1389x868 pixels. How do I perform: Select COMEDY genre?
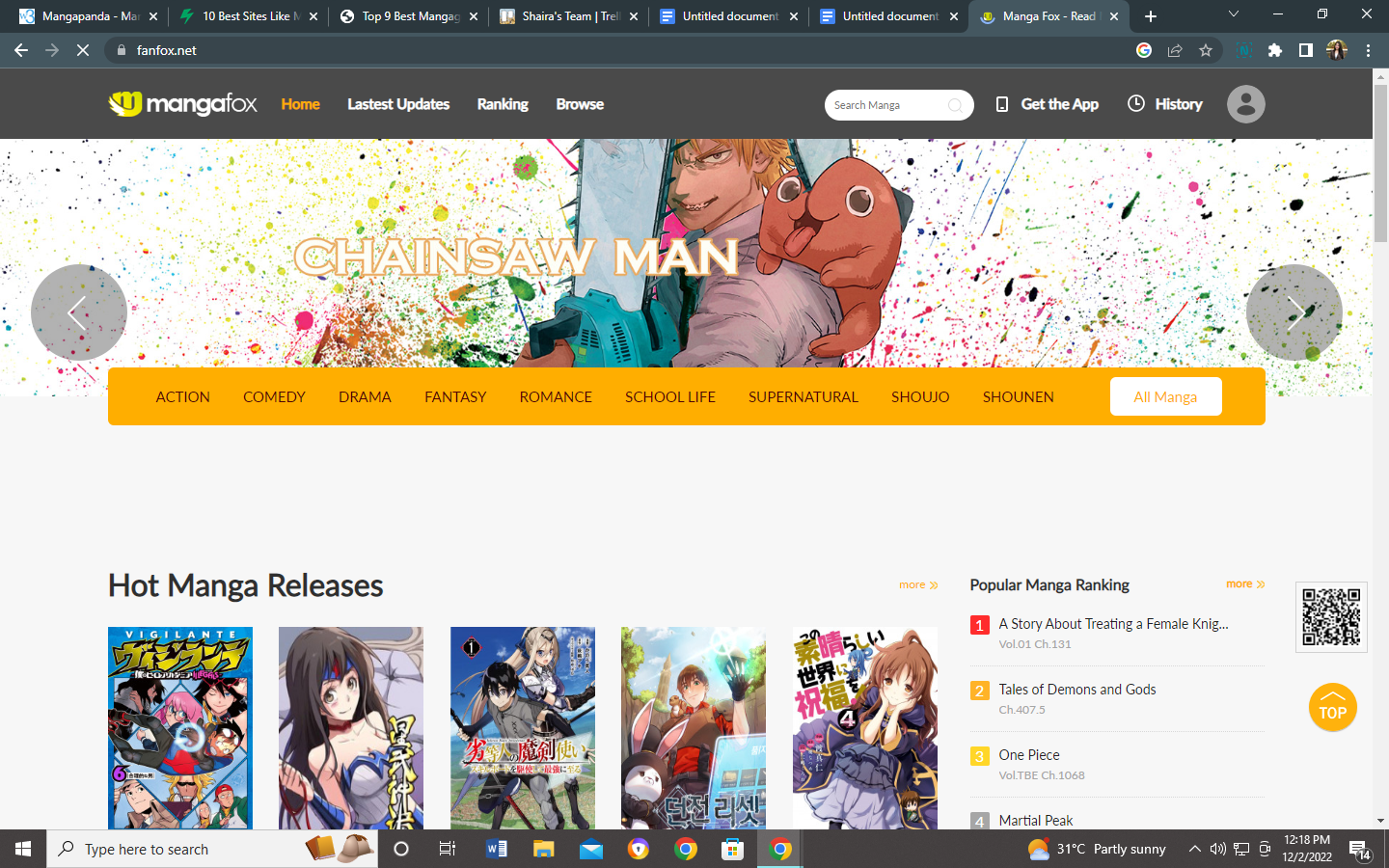click(274, 396)
